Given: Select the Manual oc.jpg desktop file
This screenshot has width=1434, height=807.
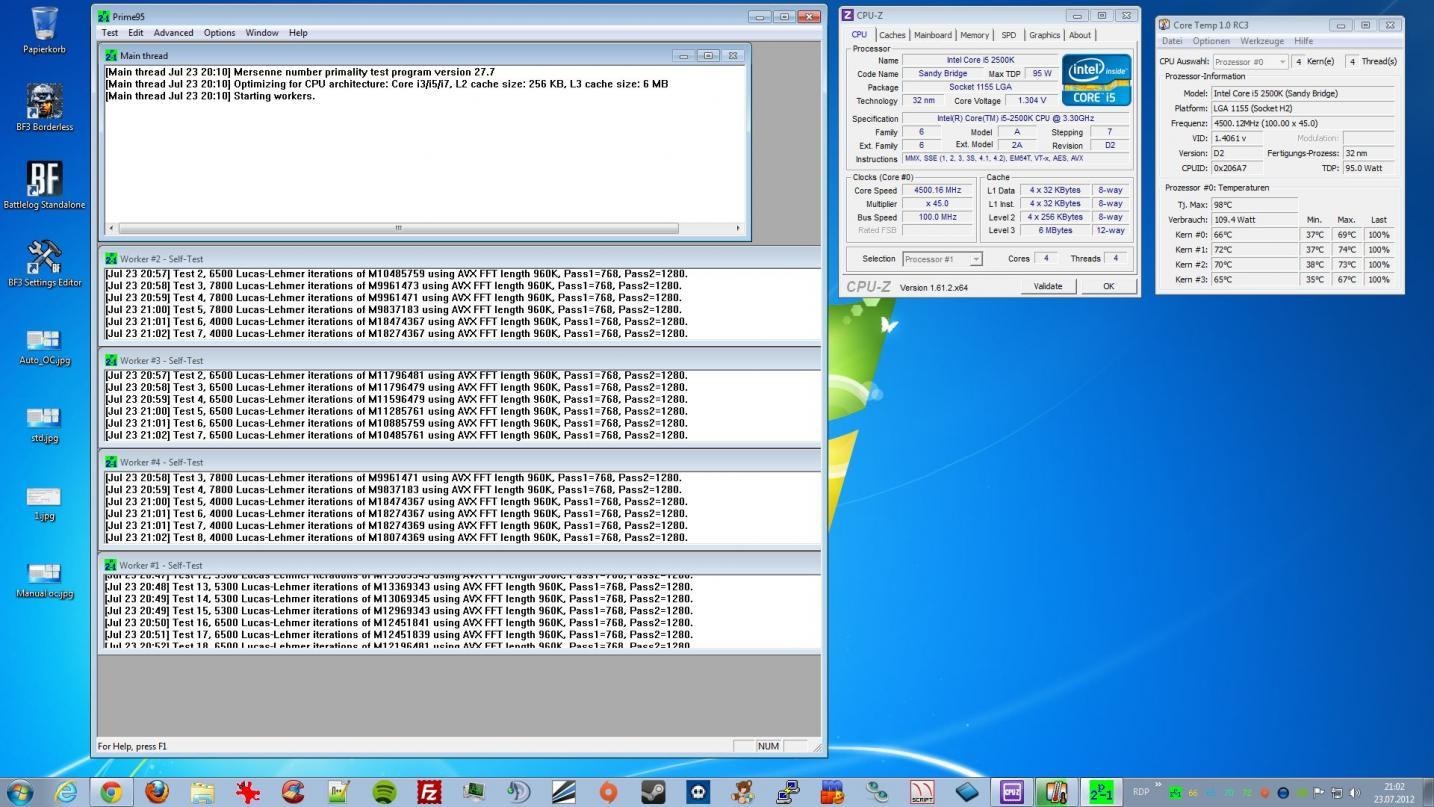Looking at the screenshot, I should point(44,581).
